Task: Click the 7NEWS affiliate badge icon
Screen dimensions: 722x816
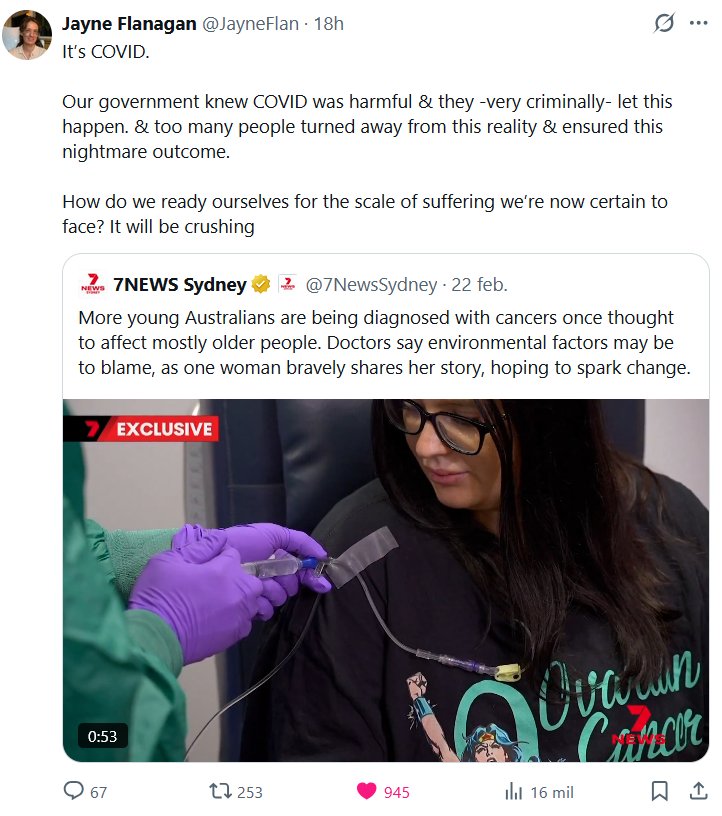Action: pos(287,284)
